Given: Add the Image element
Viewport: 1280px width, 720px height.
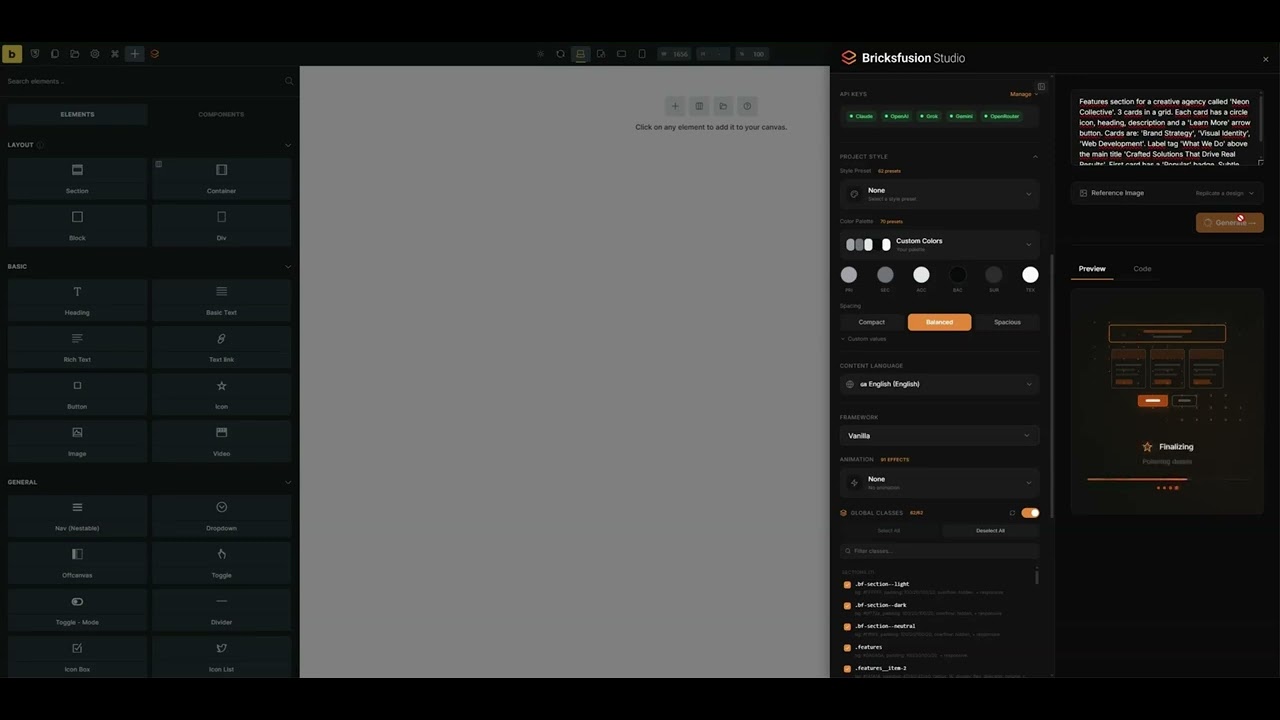Looking at the screenshot, I should (x=77, y=441).
